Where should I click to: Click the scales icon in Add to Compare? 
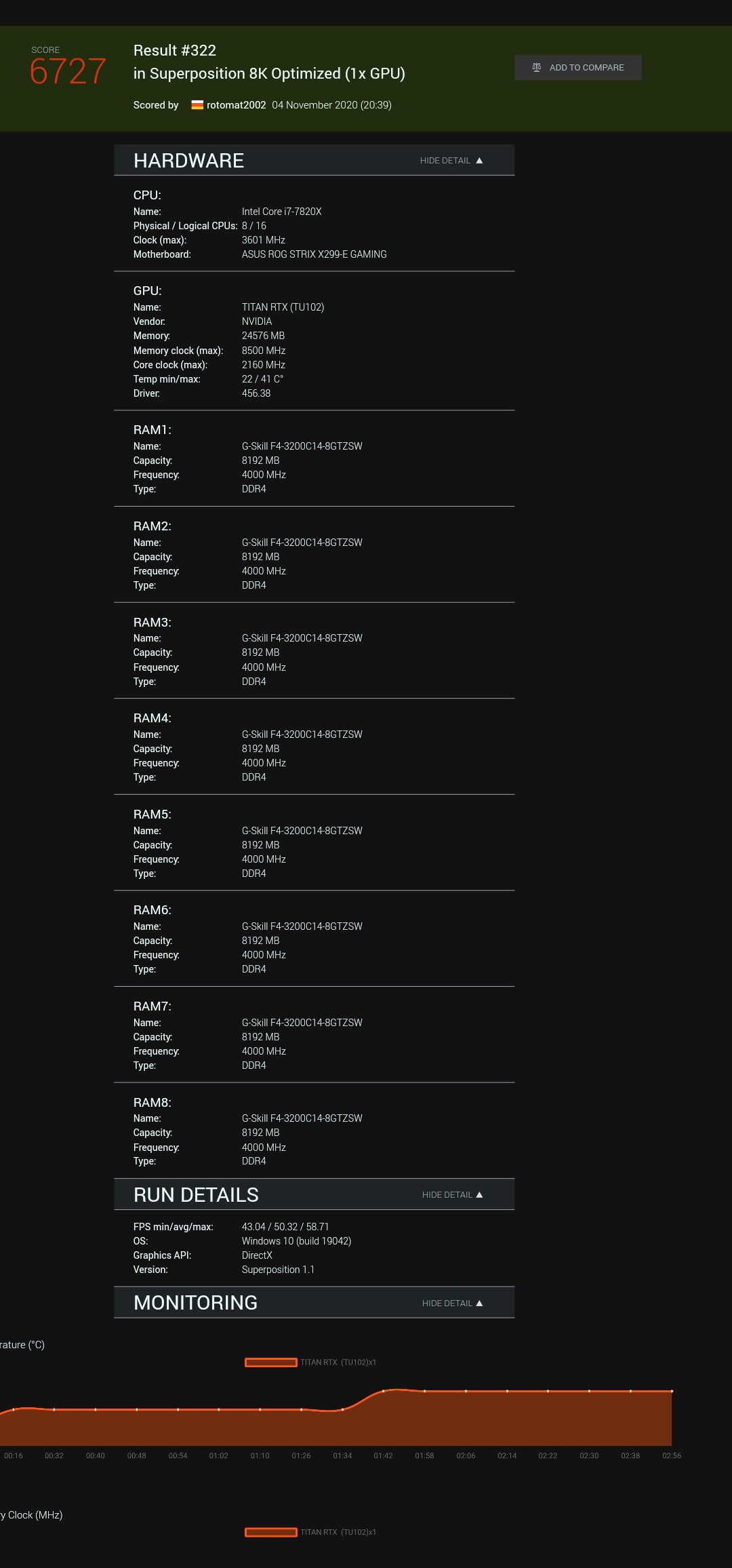point(537,67)
